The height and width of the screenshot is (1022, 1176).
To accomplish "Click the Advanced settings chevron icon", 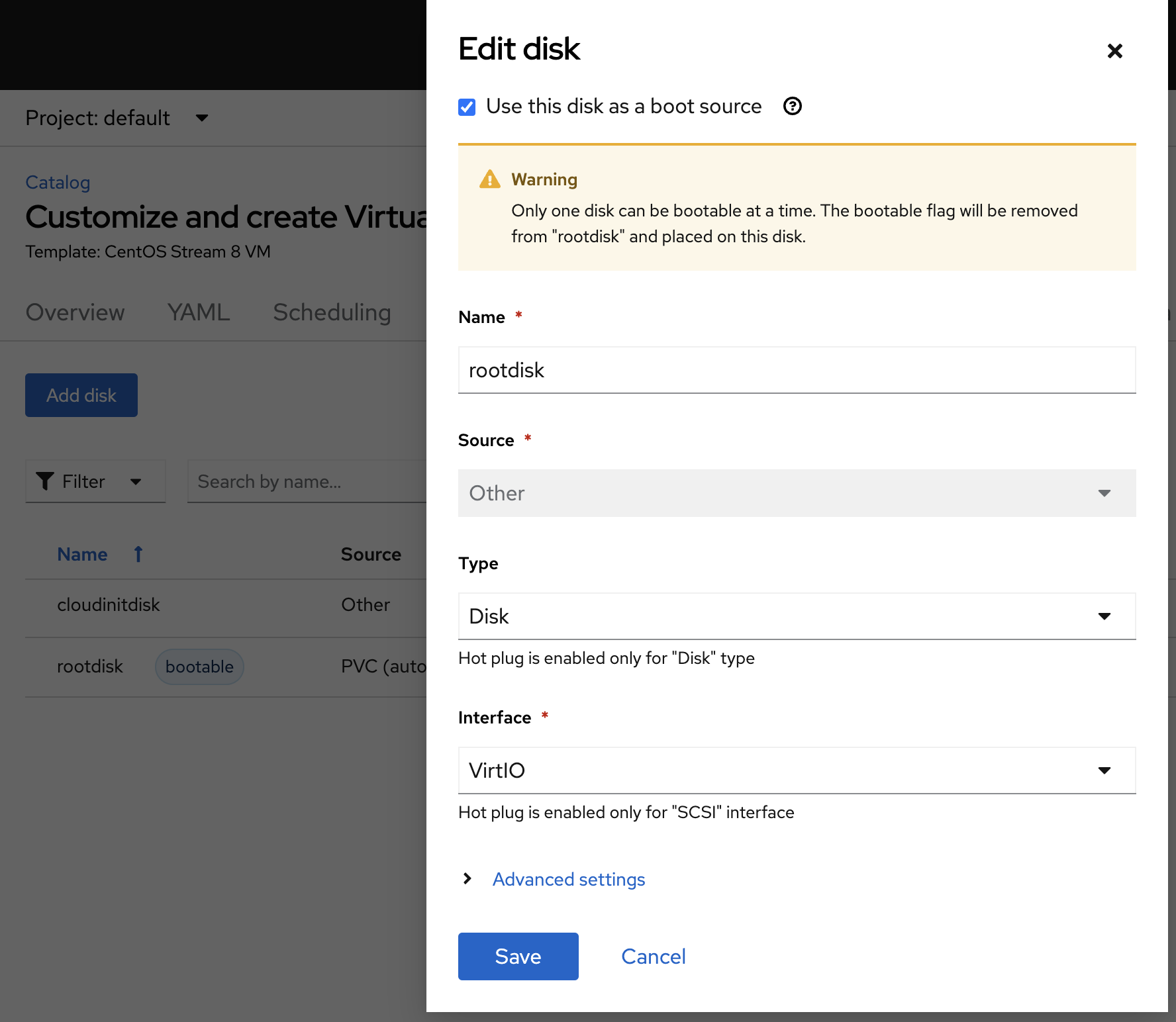I will point(467,878).
